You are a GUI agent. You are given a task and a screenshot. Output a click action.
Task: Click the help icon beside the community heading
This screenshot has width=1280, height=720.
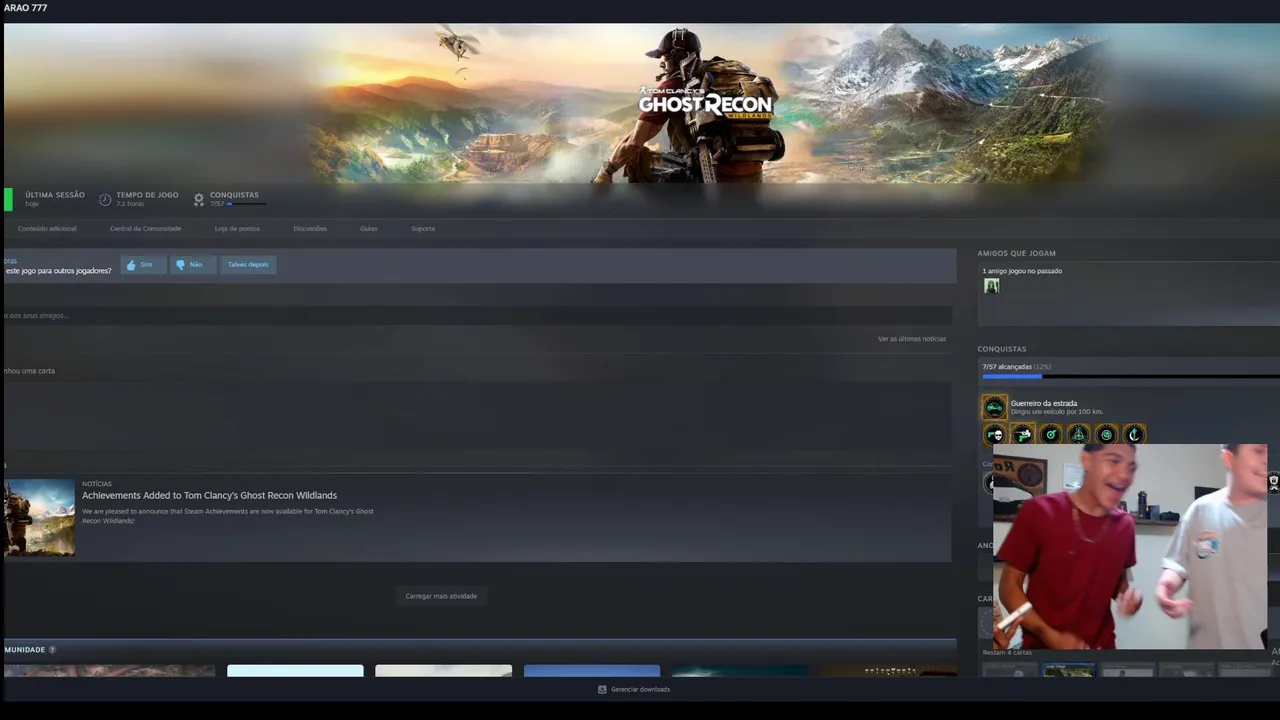[52, 650]
